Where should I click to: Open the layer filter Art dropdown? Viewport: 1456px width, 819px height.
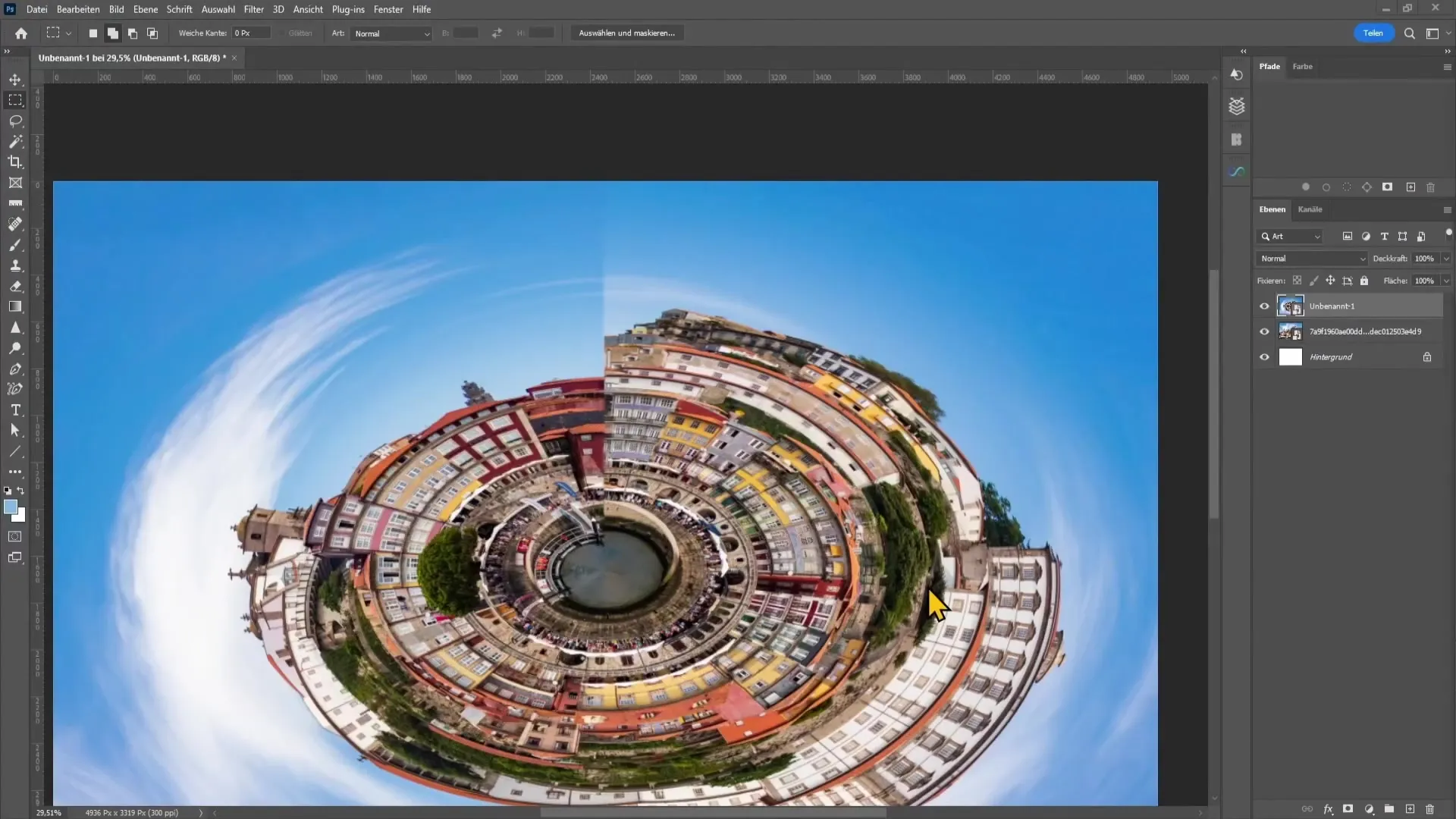click(x=1290, y=237)
